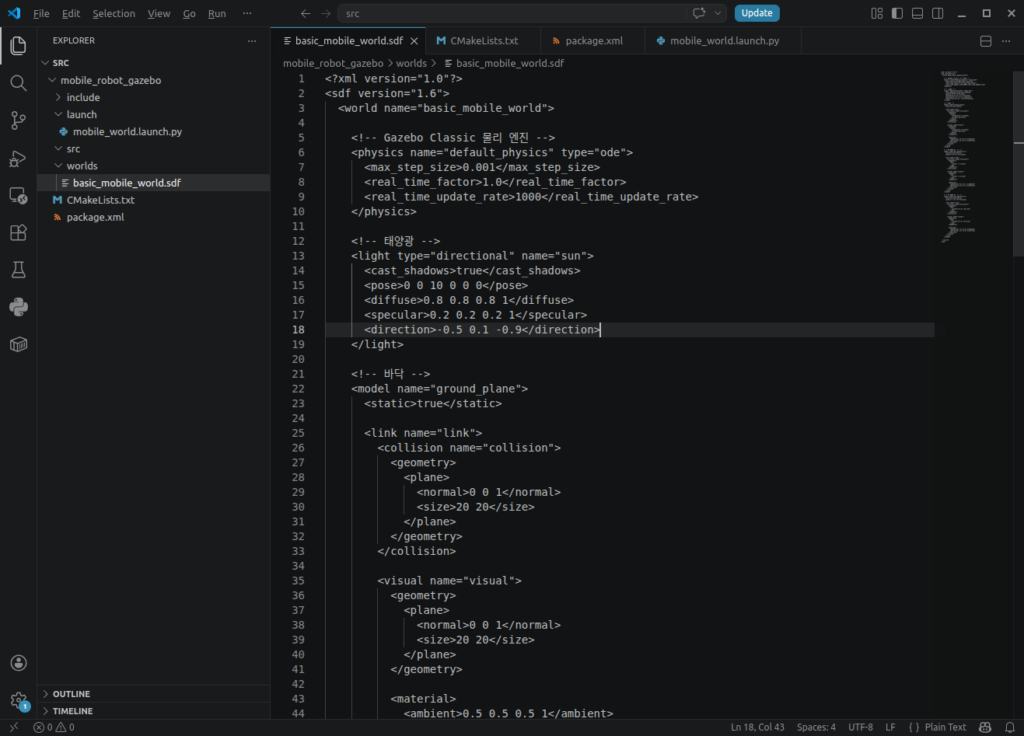Open the cube package icon in activity bar
1024x736 pixels.
pyautogui.click(x=18, y=344)
